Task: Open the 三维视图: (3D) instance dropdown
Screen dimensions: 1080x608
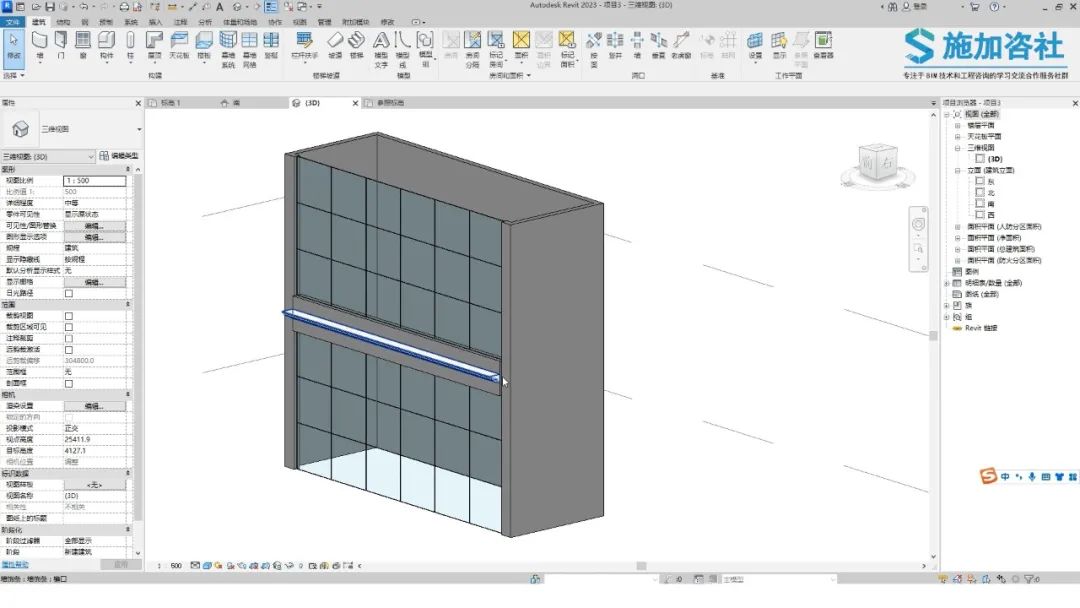Action: (x=48, y=156)
